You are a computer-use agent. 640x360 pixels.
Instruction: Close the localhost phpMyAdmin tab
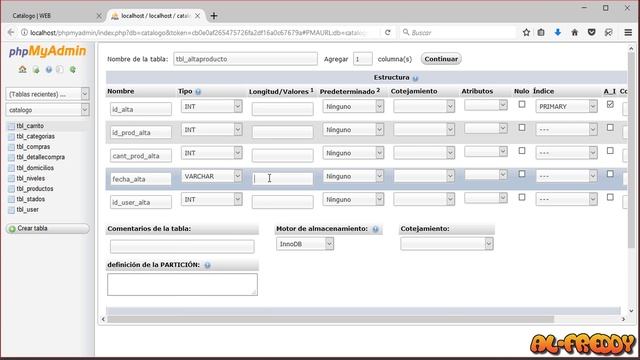(x=198, y=16)
